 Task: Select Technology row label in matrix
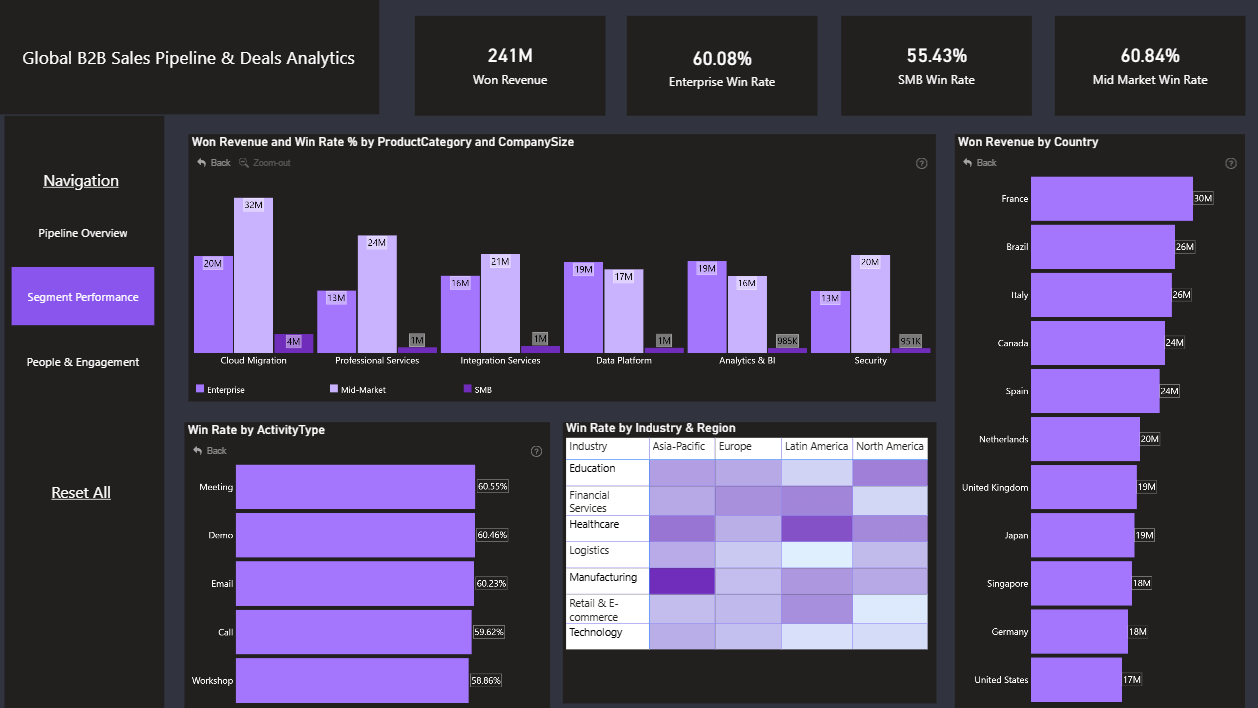(608, 637)
